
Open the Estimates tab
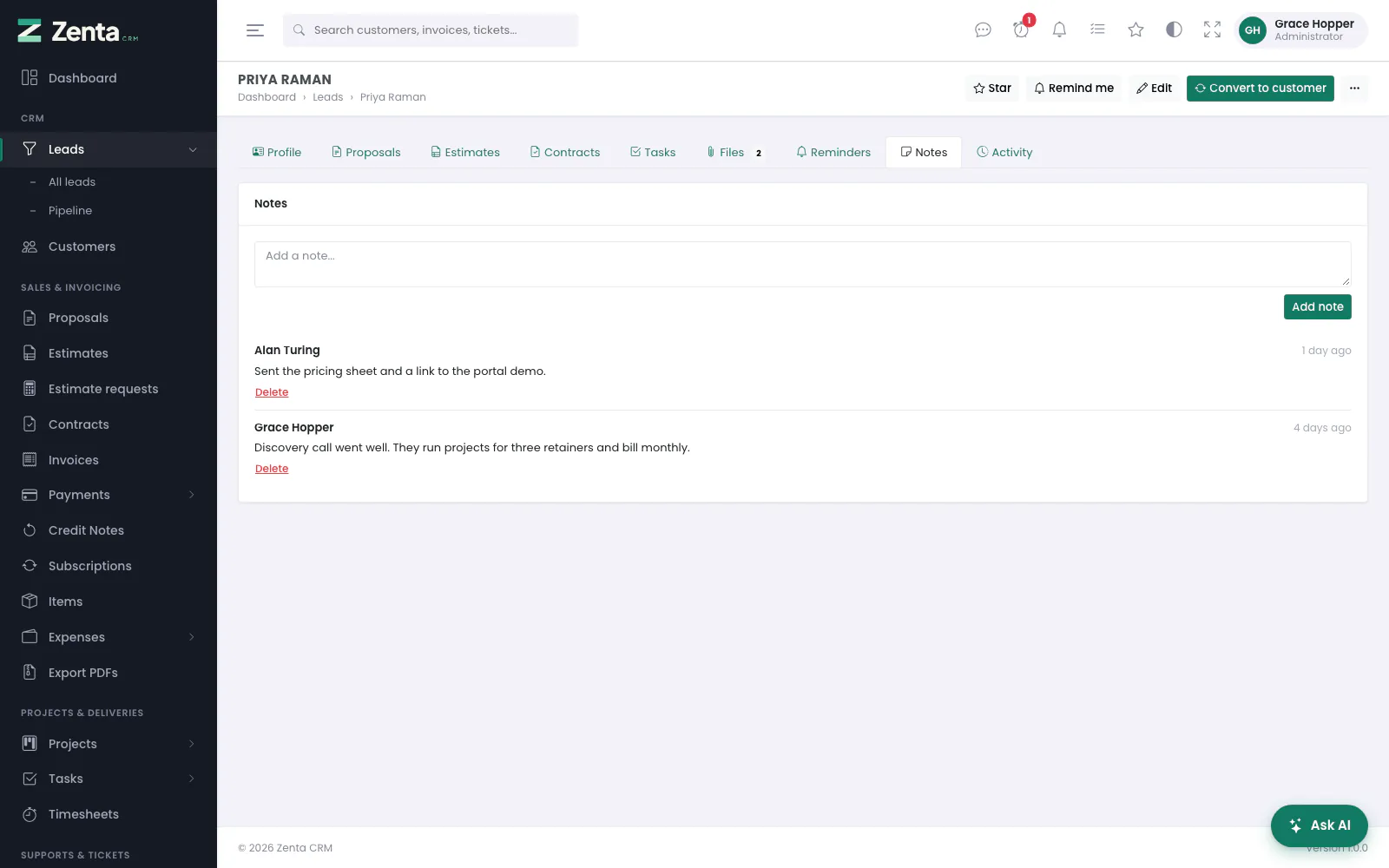[x=465, y=152]
